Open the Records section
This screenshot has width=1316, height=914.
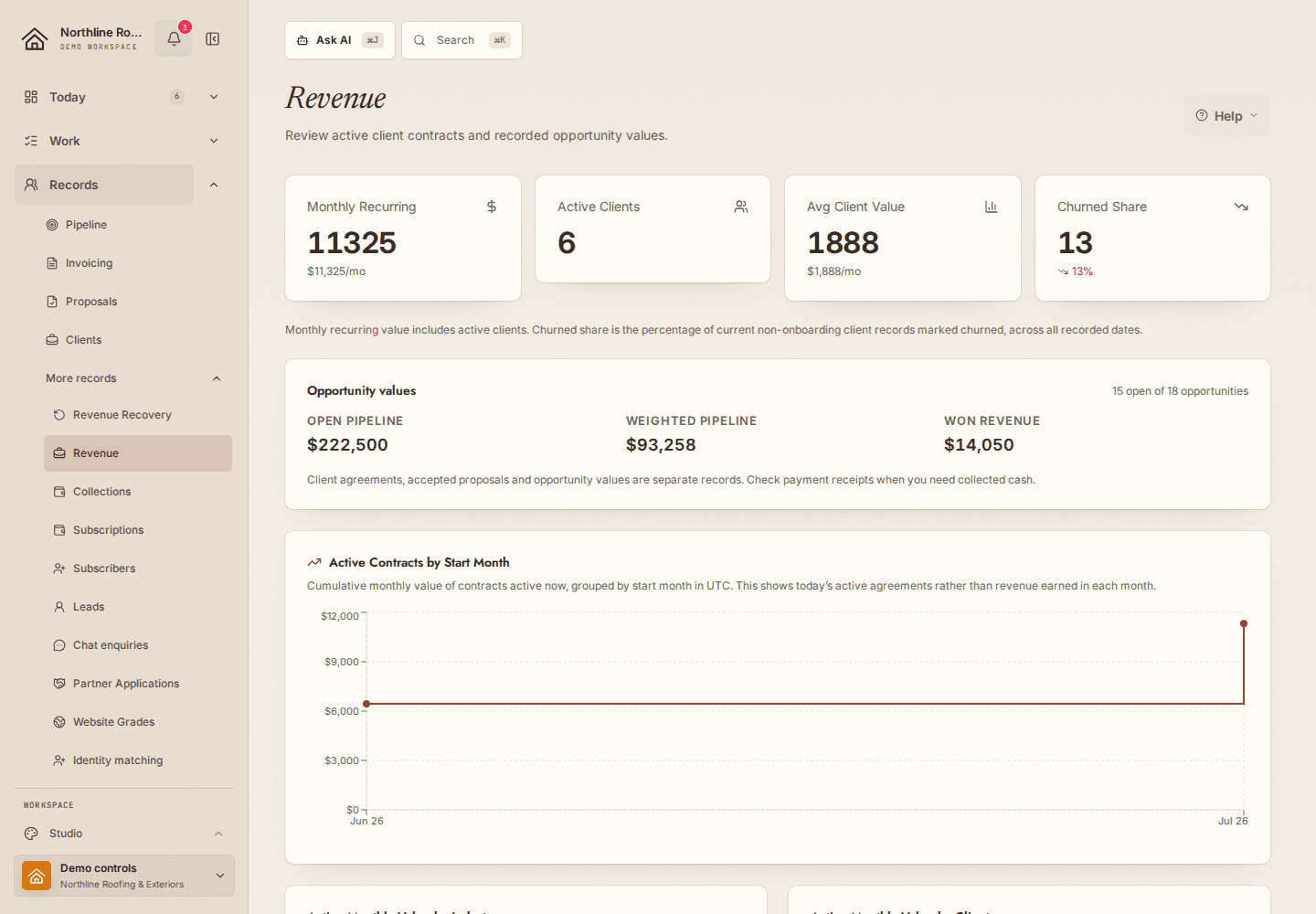104,185
